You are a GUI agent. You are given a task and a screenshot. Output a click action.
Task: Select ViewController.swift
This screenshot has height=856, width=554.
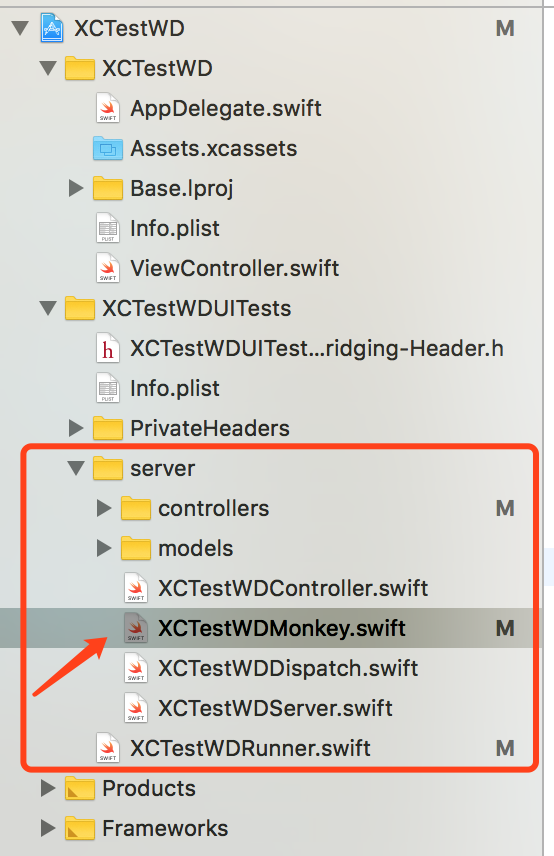[235, 268]
